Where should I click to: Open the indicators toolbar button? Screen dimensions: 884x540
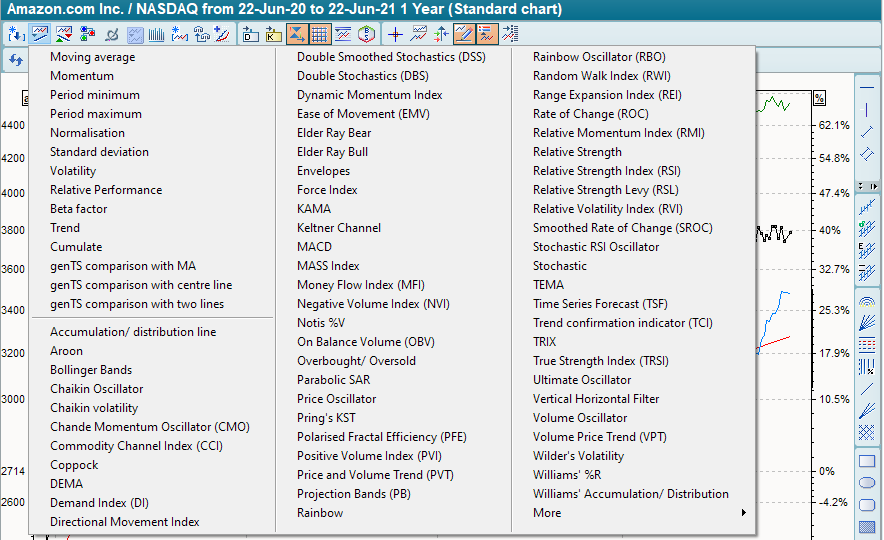(x=41, y=34)
